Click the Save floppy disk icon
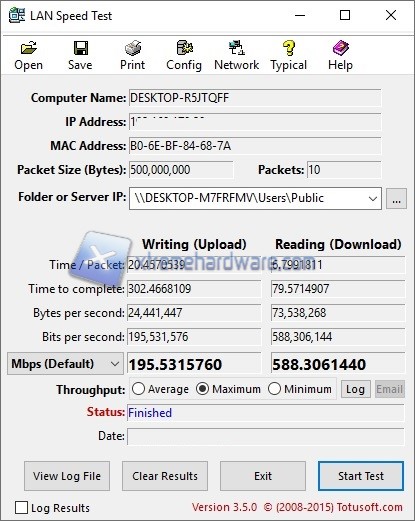Screen dimensions: 415x521 80,48
